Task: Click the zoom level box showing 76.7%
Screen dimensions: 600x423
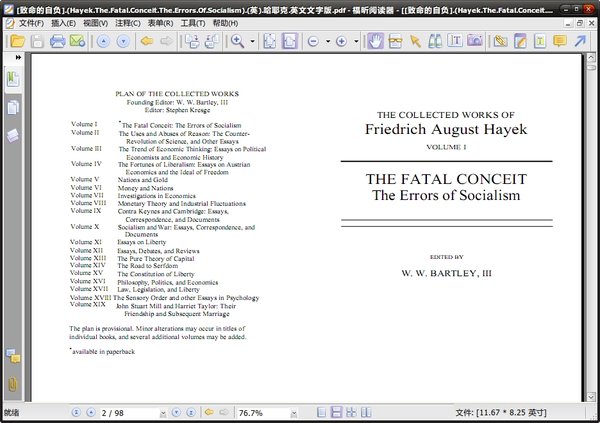Action: 264,413
